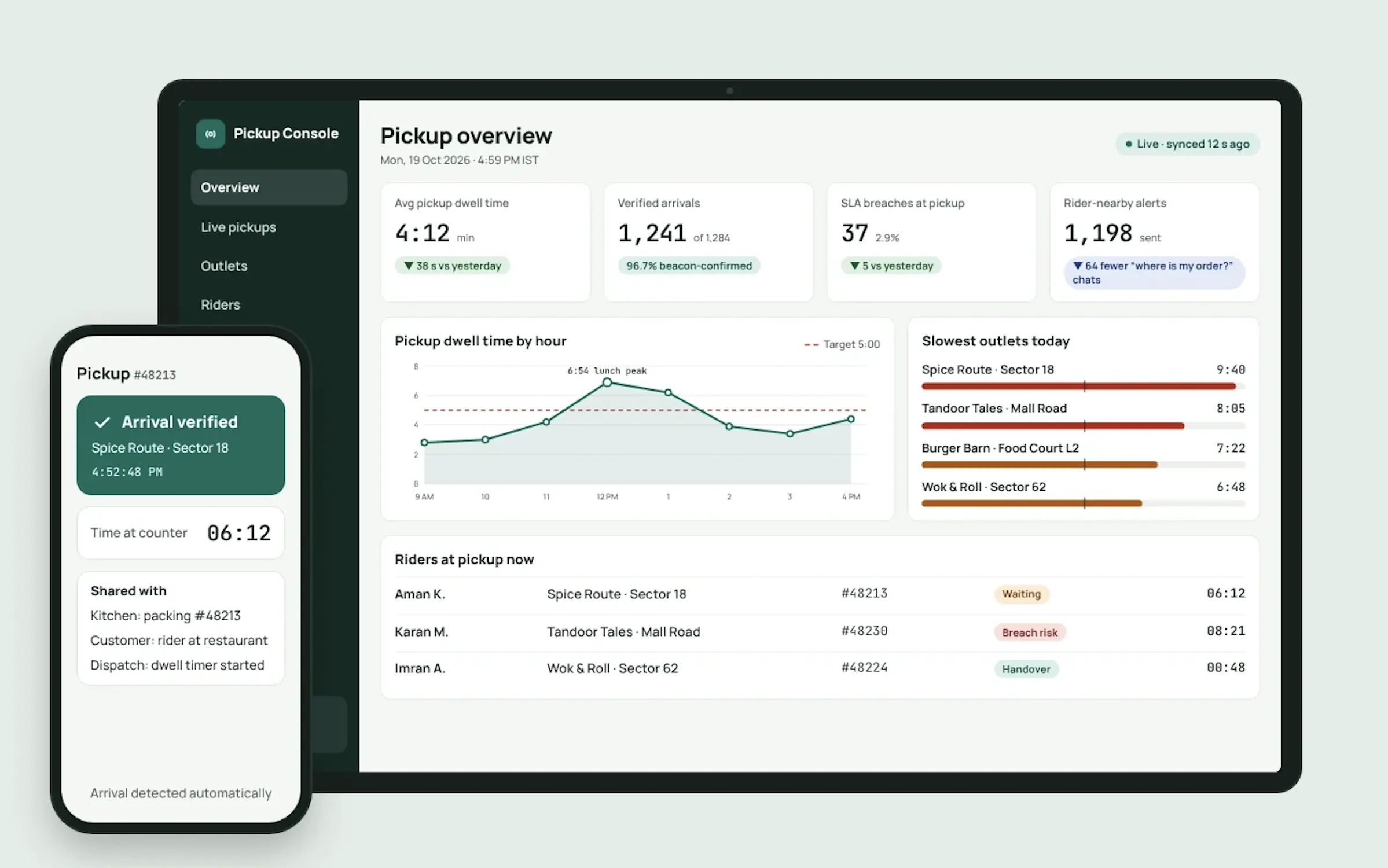
Task: Click the Wok & Roll Sector 62 dwell bar
Action: pos(1083,503)
